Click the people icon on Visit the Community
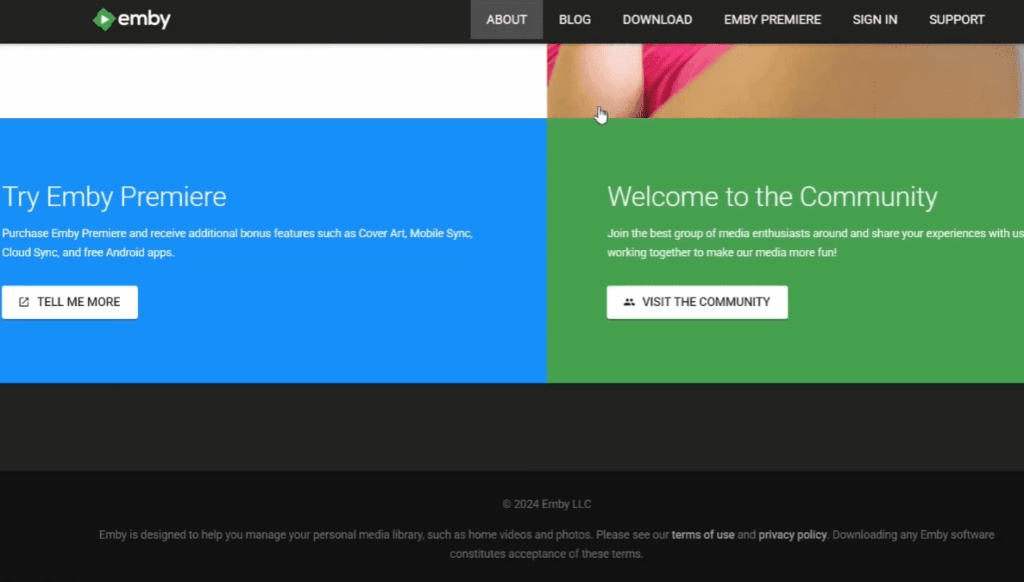Viewport: 1024px width, 582px height. pos(629,302)
